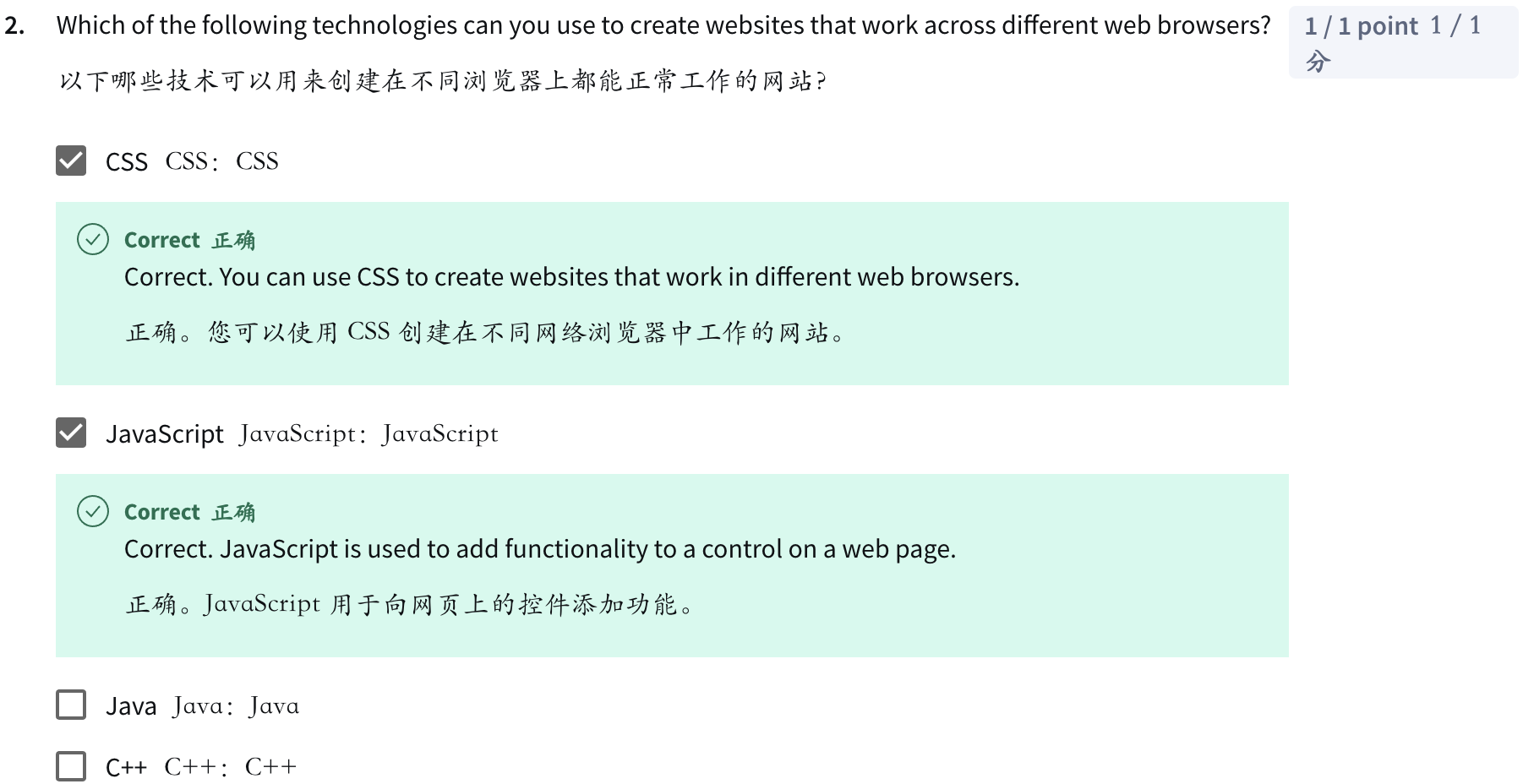Check the C++ checkbox

click(71, 766)
